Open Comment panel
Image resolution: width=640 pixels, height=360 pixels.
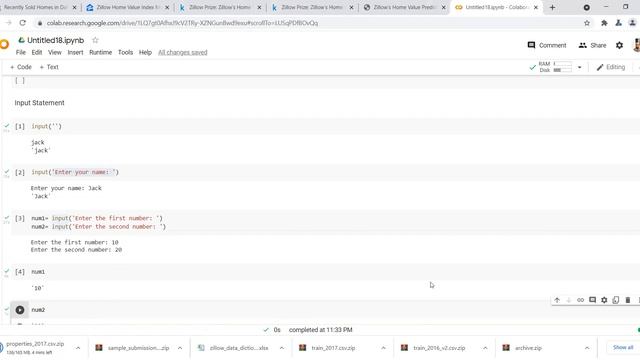[547, 45]
